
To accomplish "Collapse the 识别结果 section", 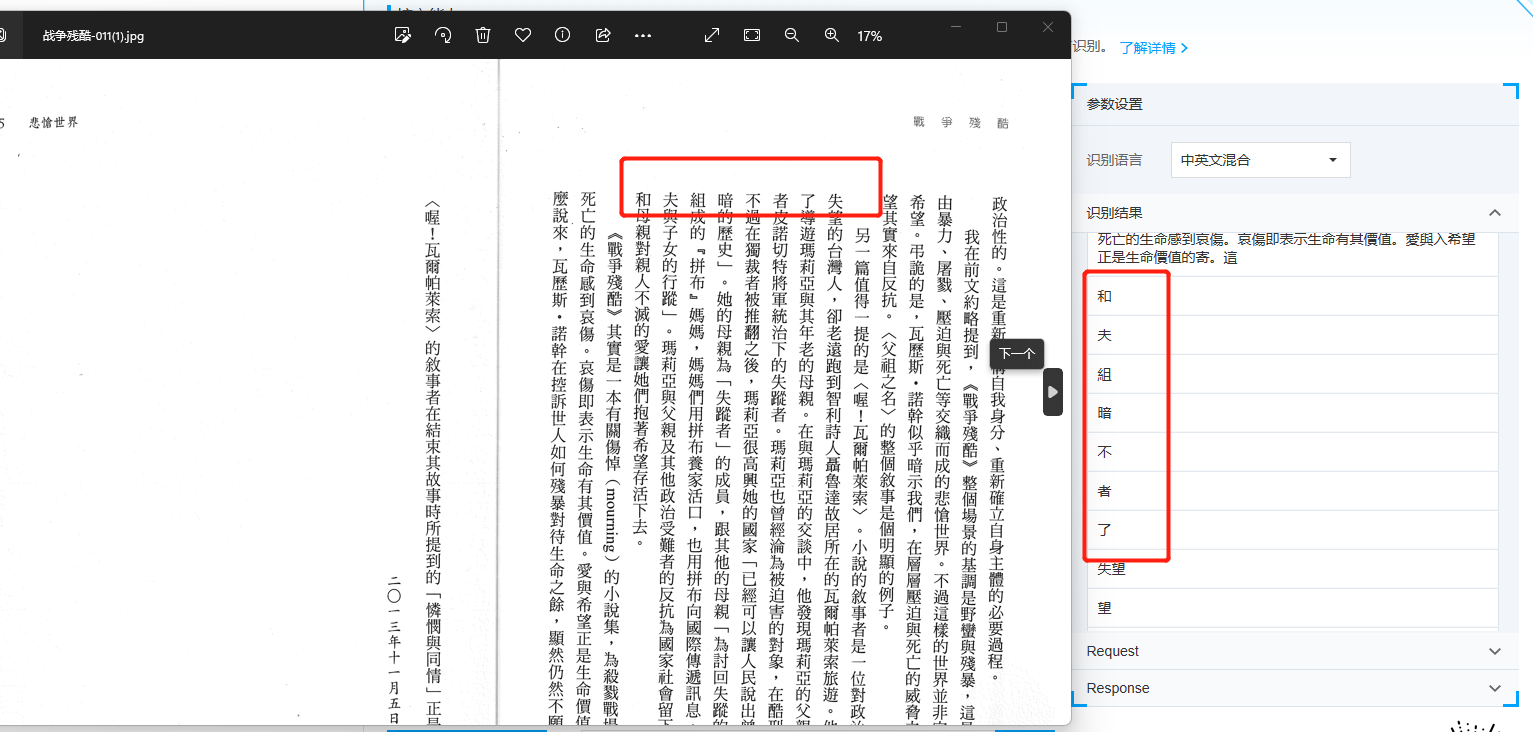I will click(1495, 213).
